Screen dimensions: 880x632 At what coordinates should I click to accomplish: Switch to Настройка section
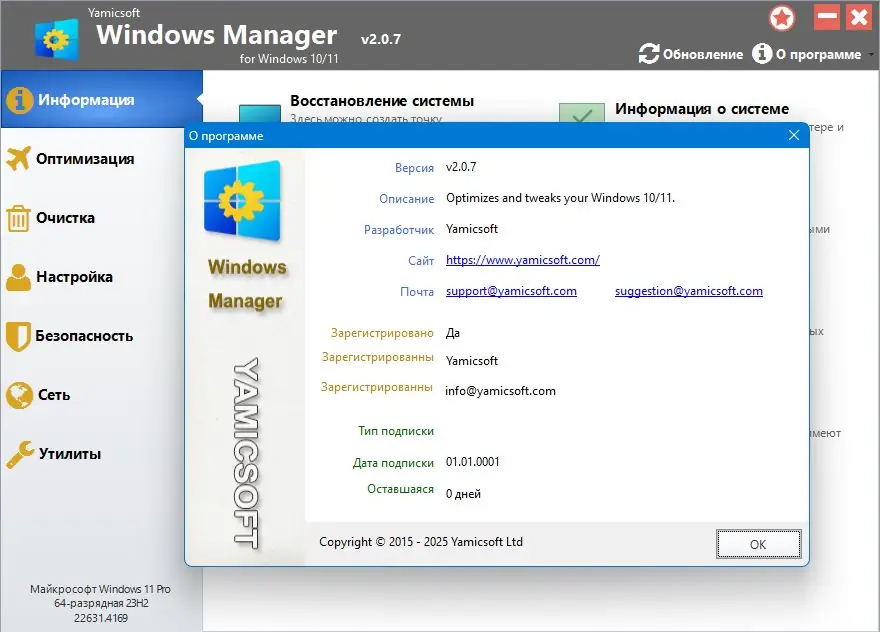click(75, 277)
